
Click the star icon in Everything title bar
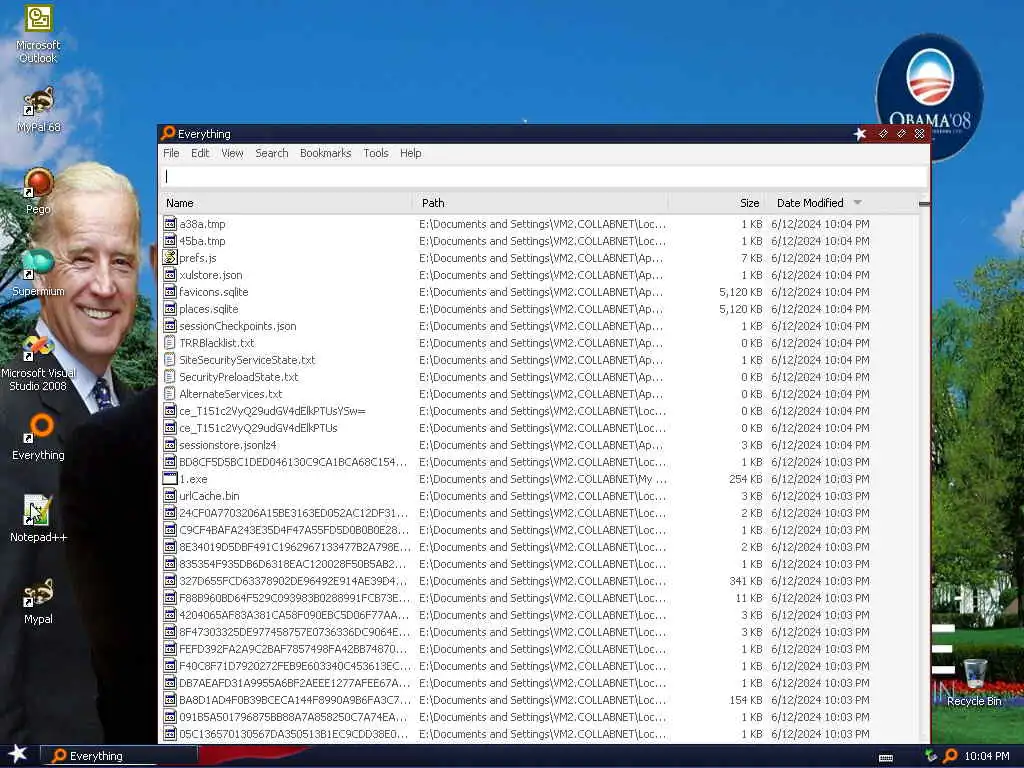(x=860, y=134)
